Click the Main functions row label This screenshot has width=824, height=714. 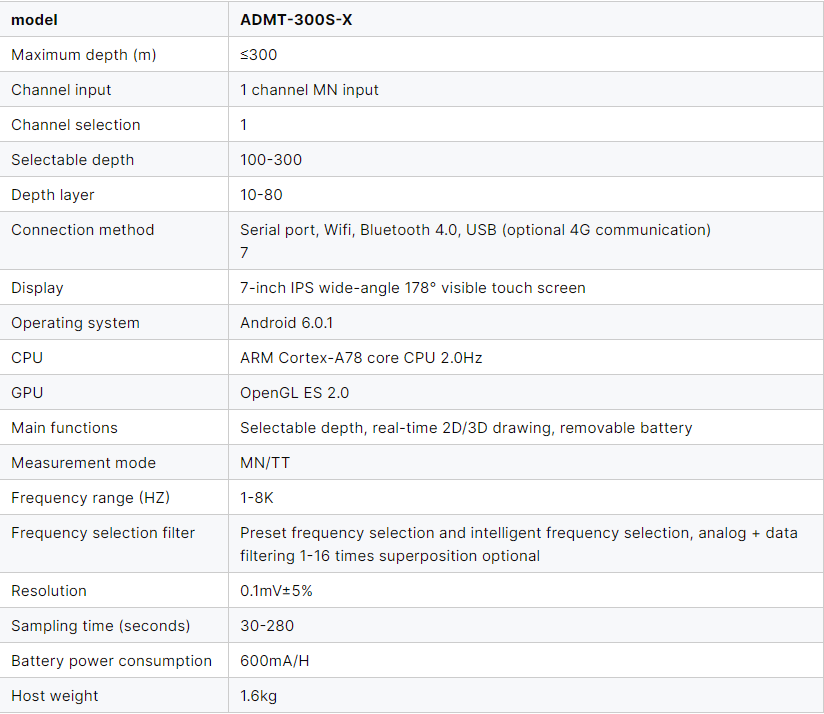pos(64,428)
